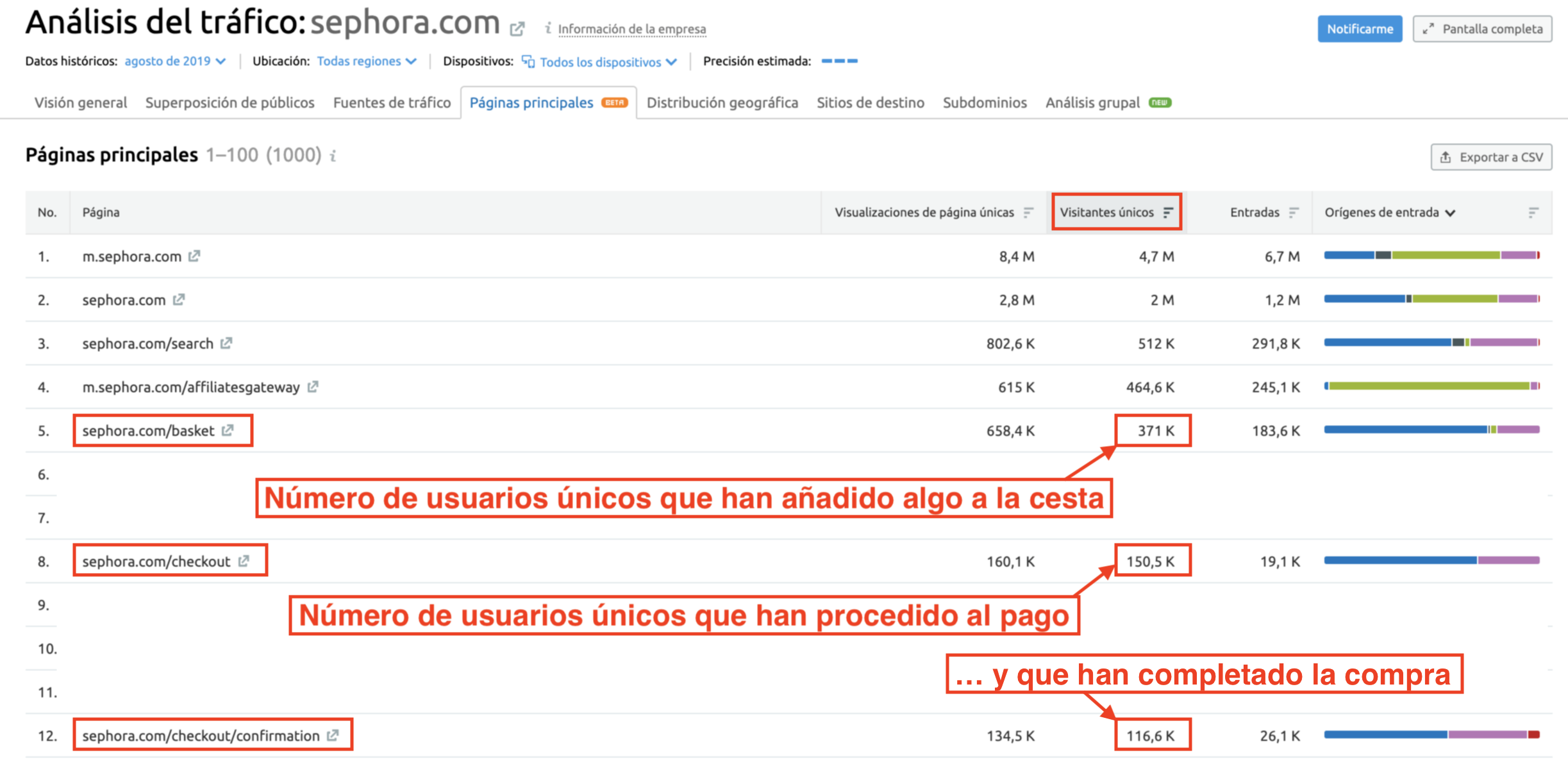Click the BETA badge on Páginas principales
Image resolution: width=1568 pixels, height=764 pixels.
614,103
